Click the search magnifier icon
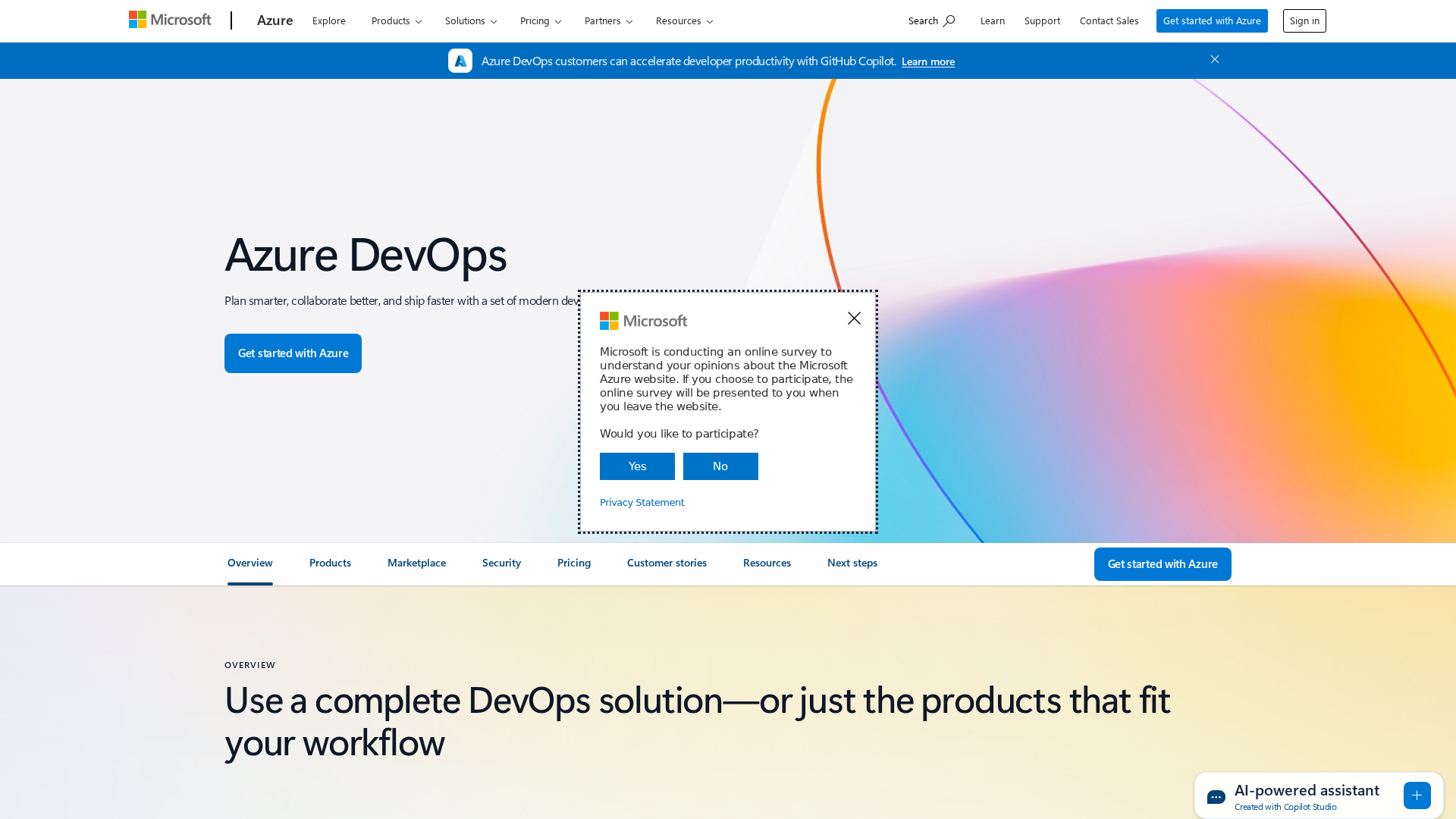This screenshot has width=1456, height=819. [x=949, y=20]
